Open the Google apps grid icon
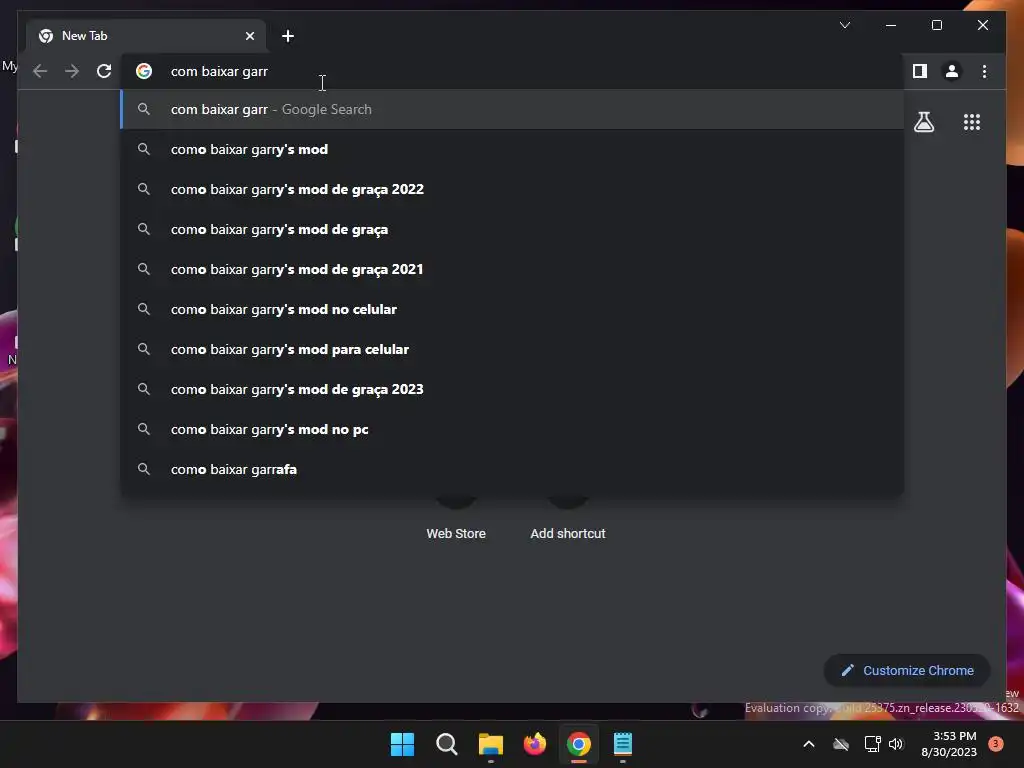 [x=972, y=122]
